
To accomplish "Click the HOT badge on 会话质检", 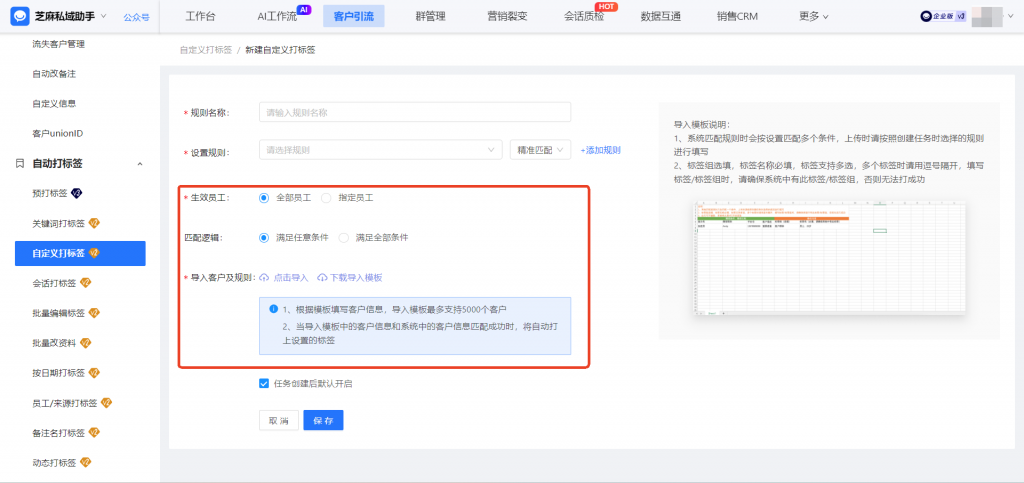I will coord(606,7).
